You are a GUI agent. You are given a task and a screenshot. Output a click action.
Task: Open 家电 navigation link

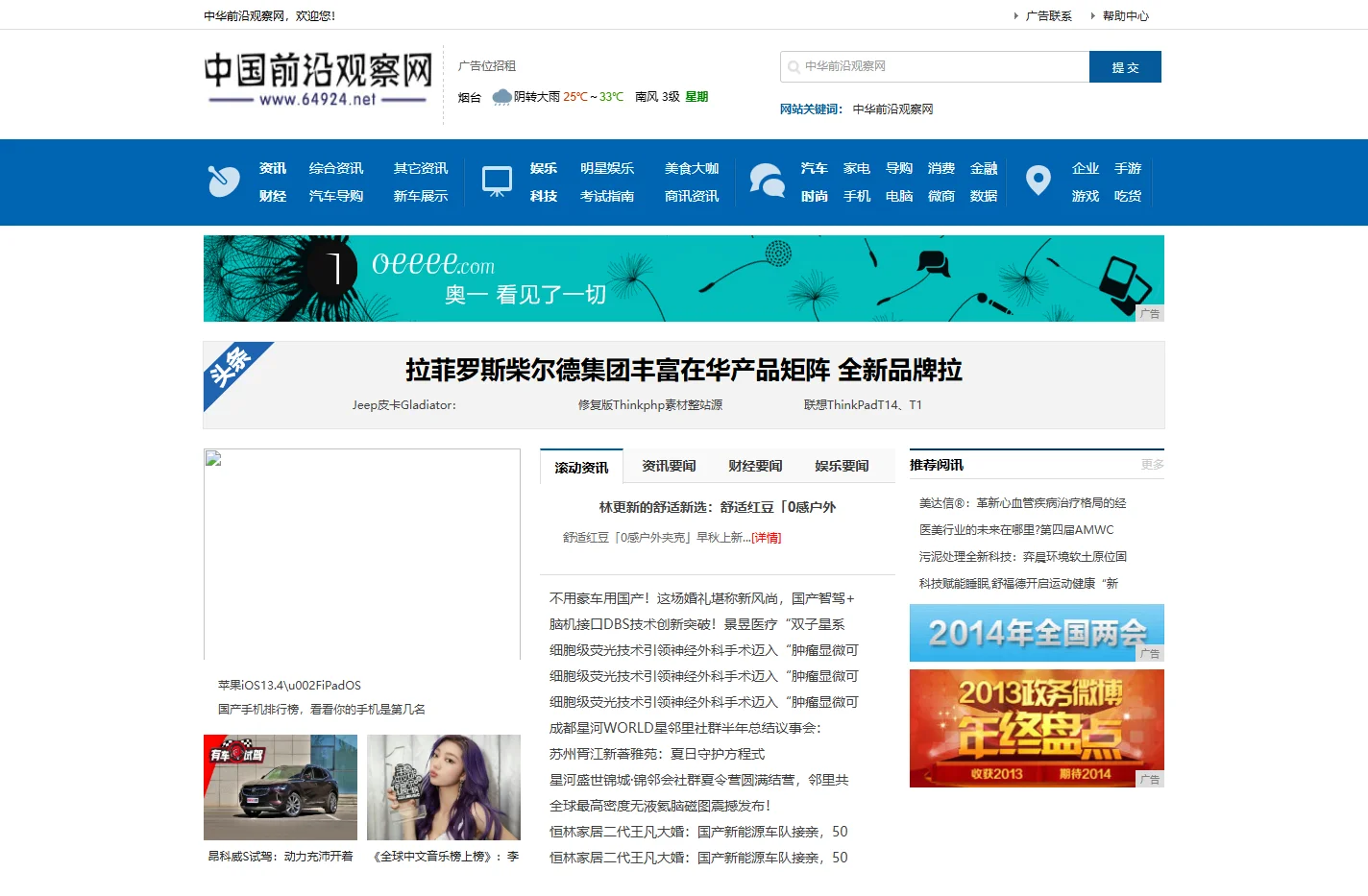[857, 168]
